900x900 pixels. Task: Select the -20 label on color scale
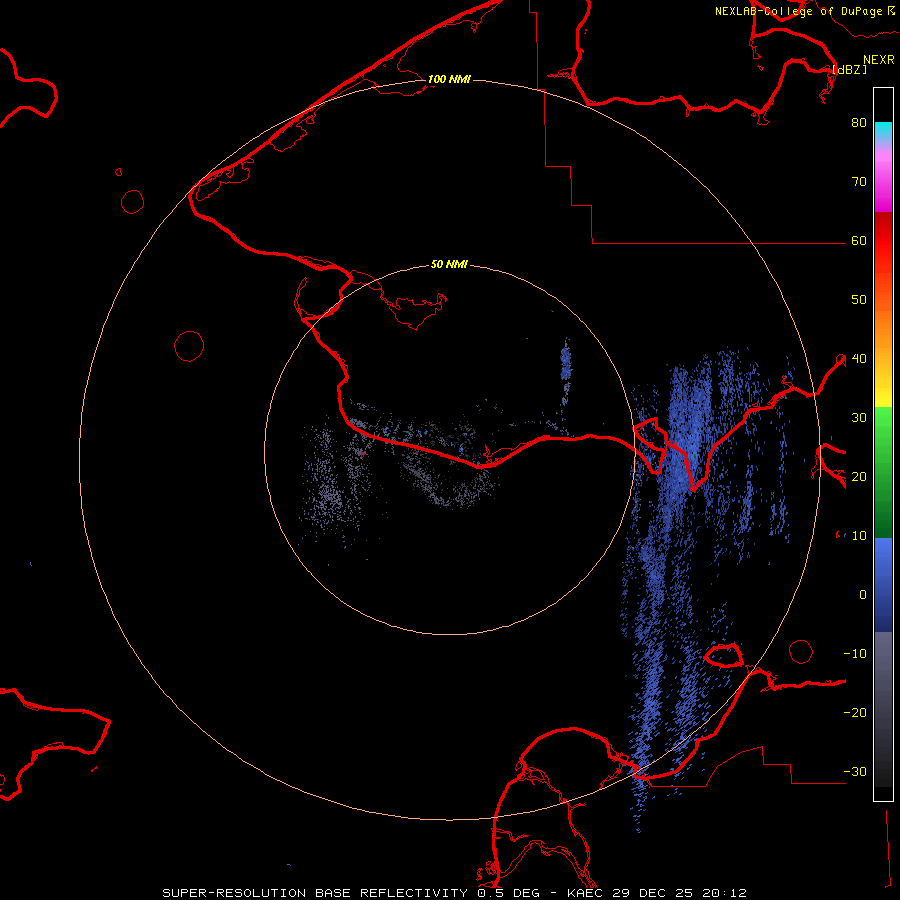coord(855,713)
